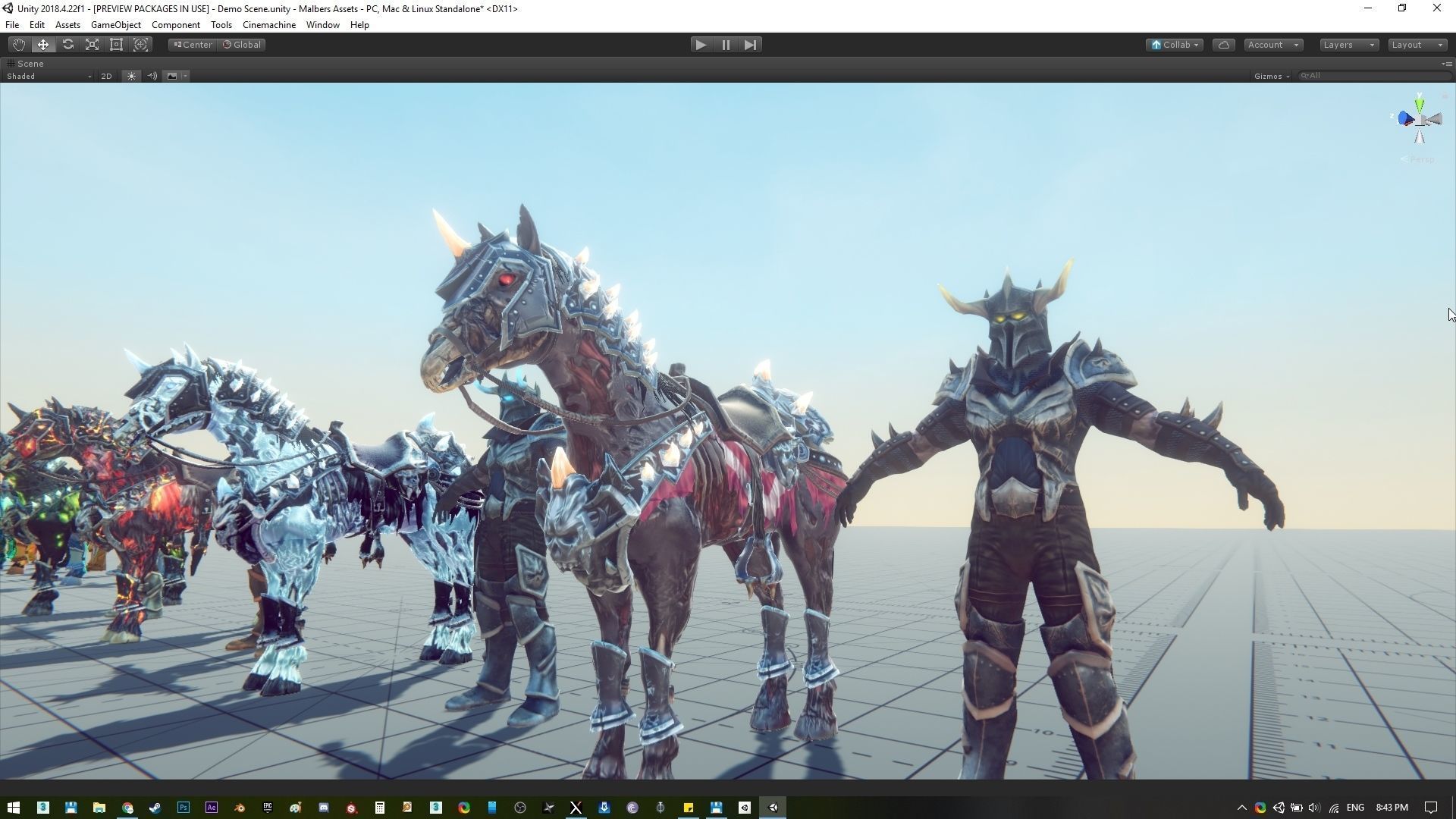1456x819 pixels.
Task: Open Unity Hub from the taskbar
Action: 745,808
